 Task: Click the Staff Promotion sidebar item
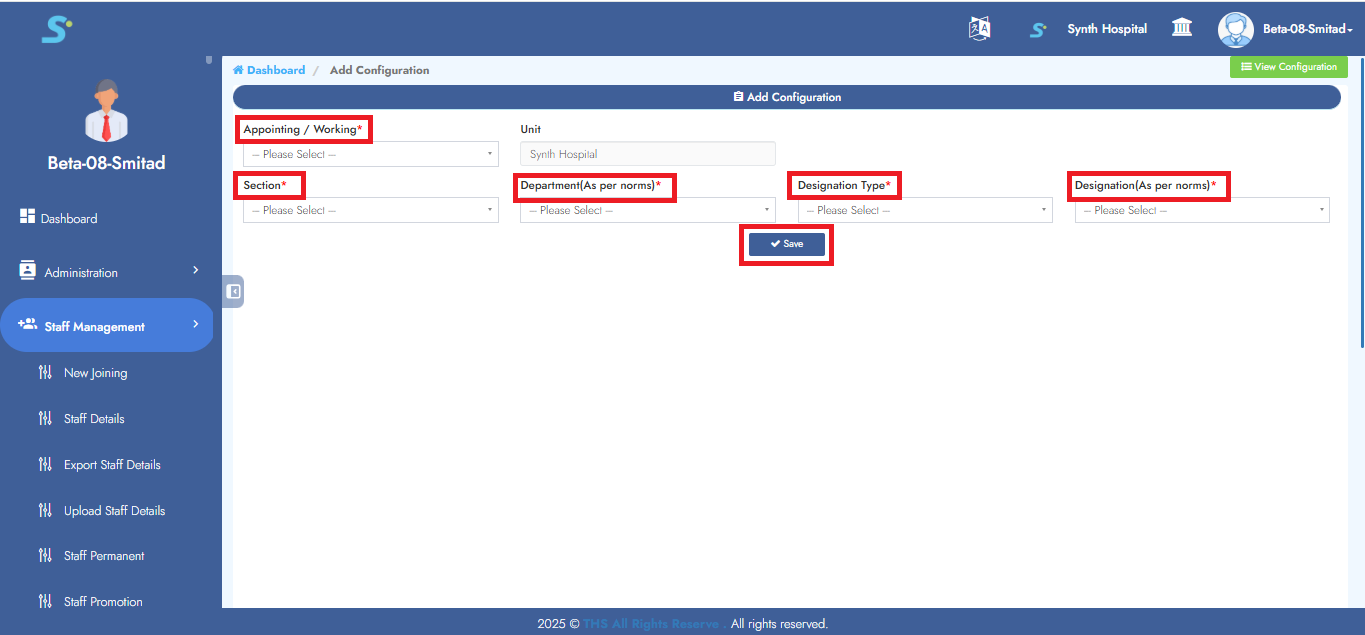coord(103,601)
